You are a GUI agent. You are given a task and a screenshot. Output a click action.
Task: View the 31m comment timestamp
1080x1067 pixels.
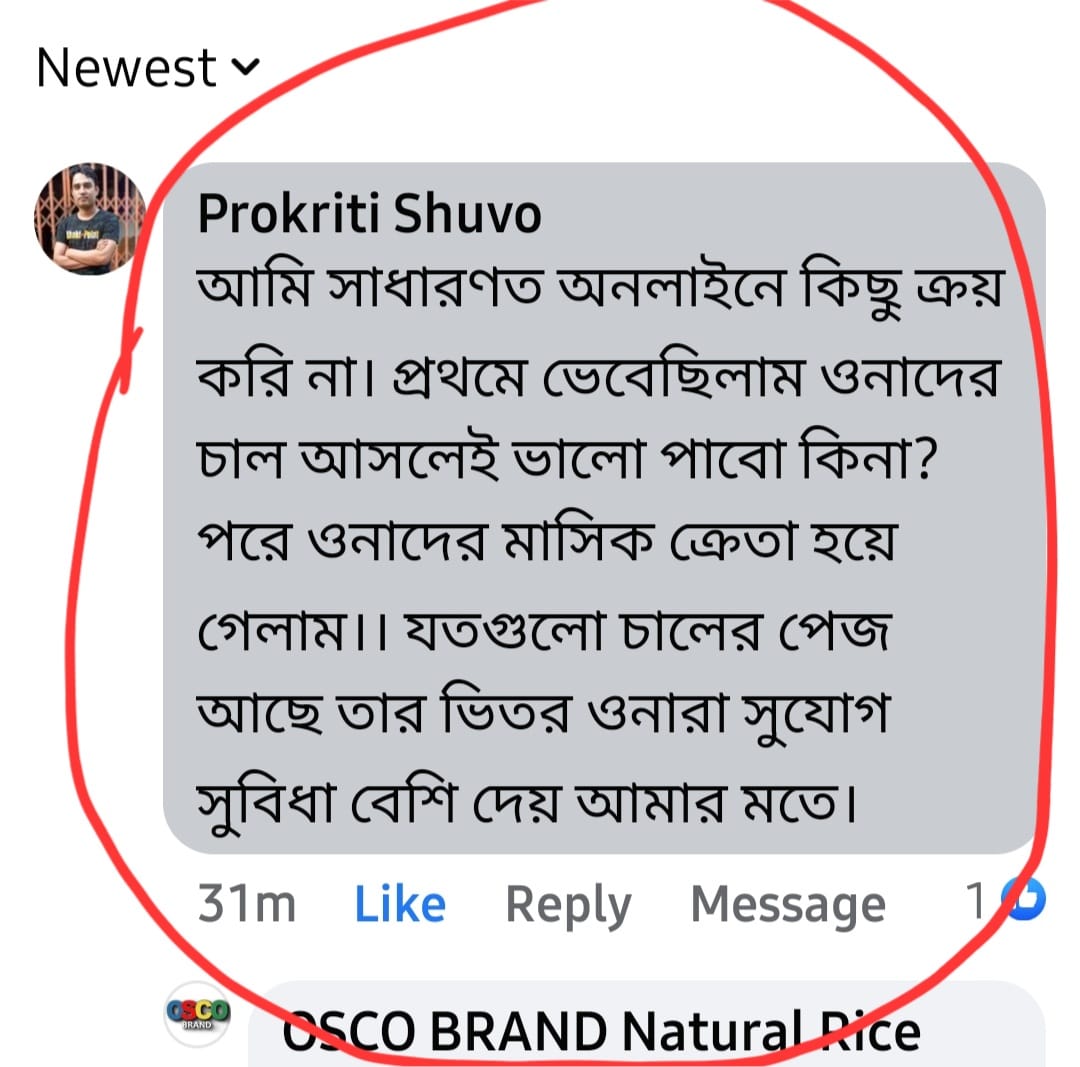[x=247, y=904]
